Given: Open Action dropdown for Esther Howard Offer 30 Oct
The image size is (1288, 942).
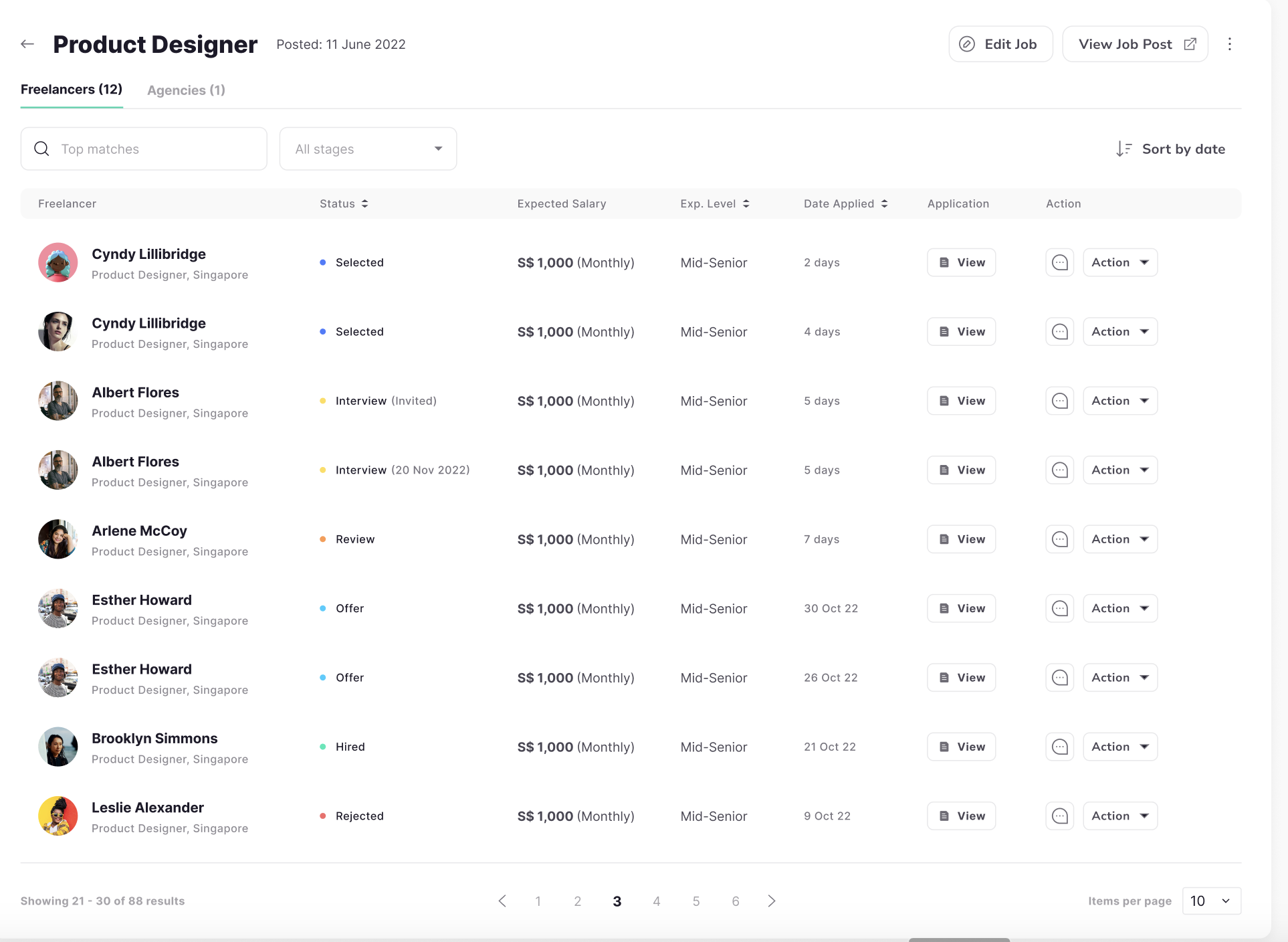Looking at the screenshot, I should tap(1119, 609).
